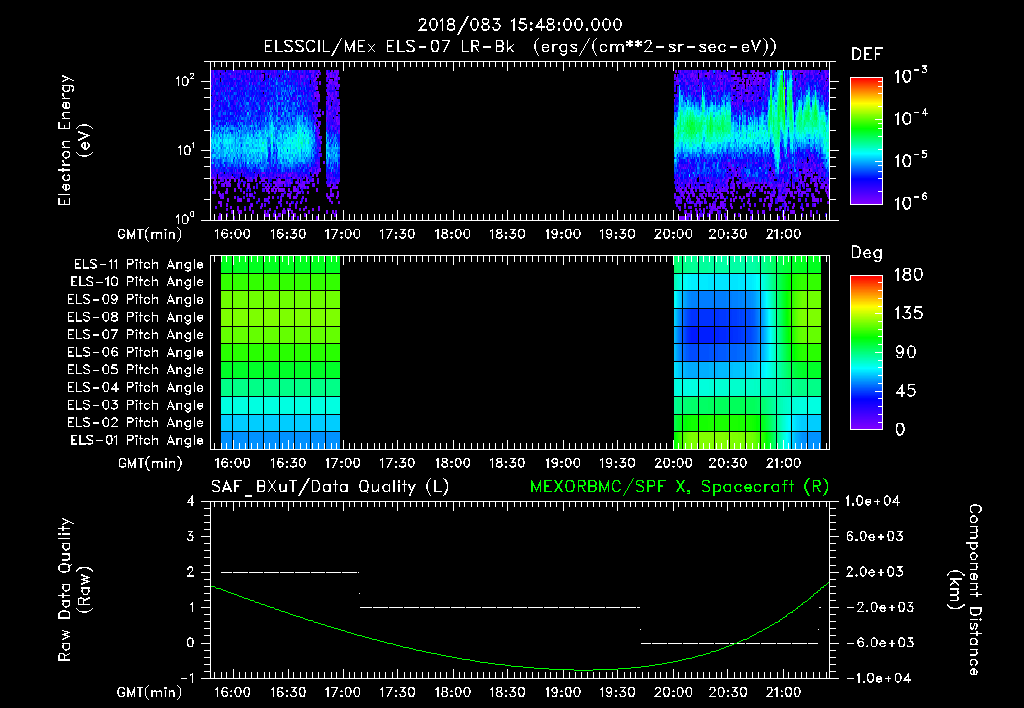Select the DEF colorbar label
The image size is (1024, 708).
[867, 54]
